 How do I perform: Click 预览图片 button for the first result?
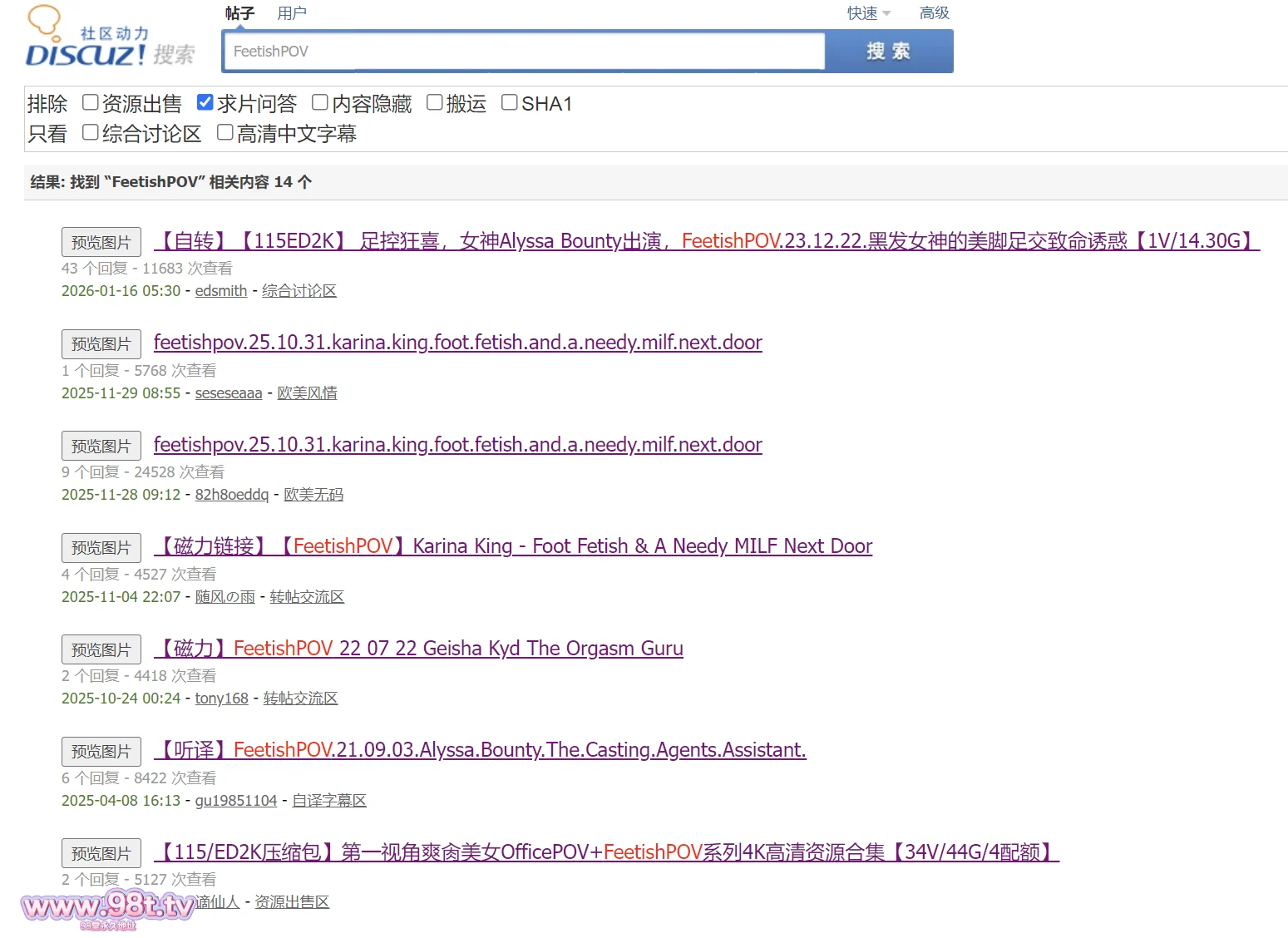[x=101, y=242]
